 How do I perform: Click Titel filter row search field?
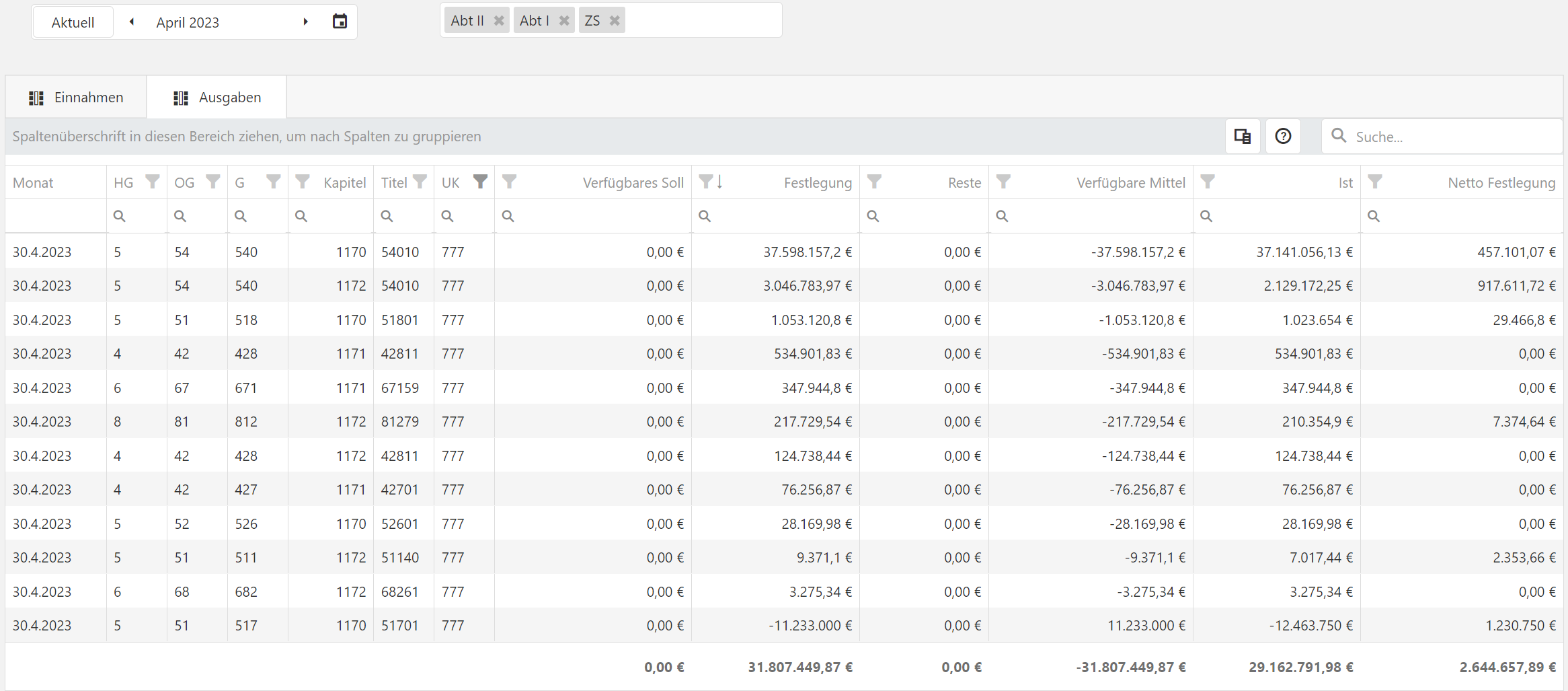404,216
